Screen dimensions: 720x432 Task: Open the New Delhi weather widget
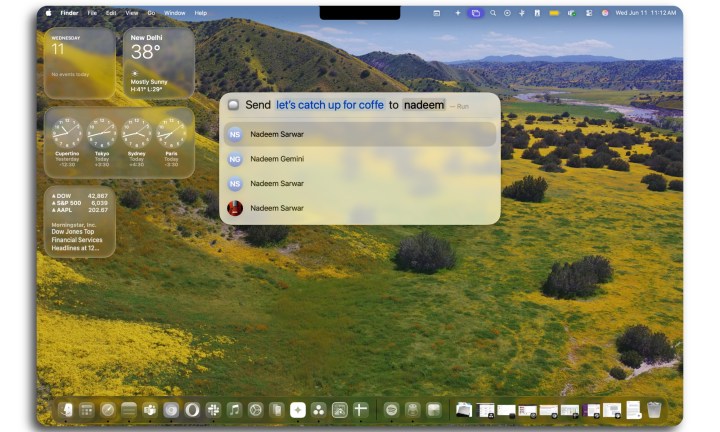click(x=159, y=63)
